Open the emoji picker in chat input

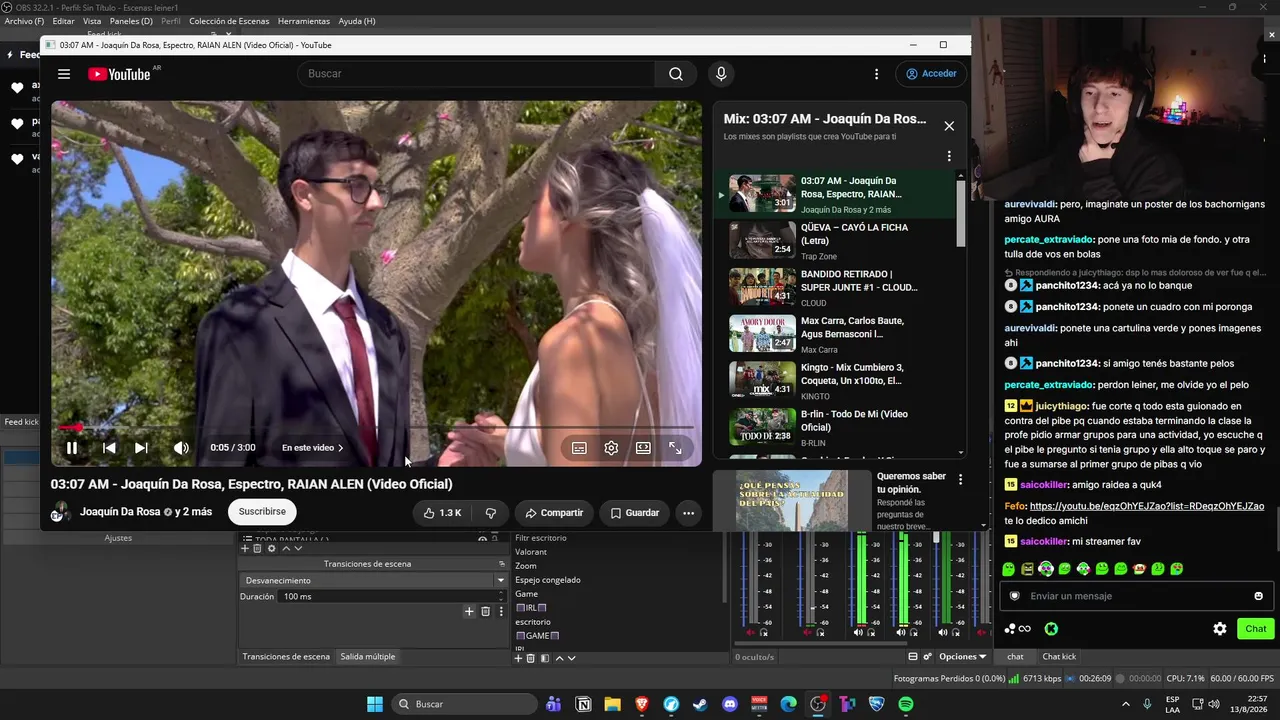[x=1258, y=596]
